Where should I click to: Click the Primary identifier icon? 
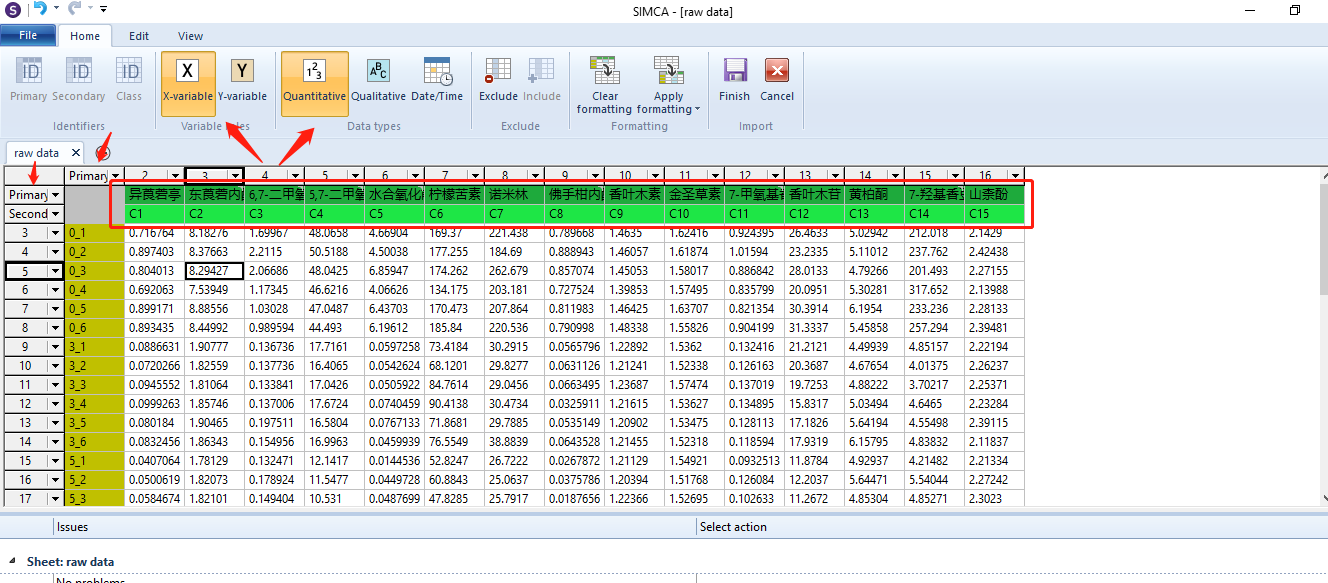pos(29,79)
